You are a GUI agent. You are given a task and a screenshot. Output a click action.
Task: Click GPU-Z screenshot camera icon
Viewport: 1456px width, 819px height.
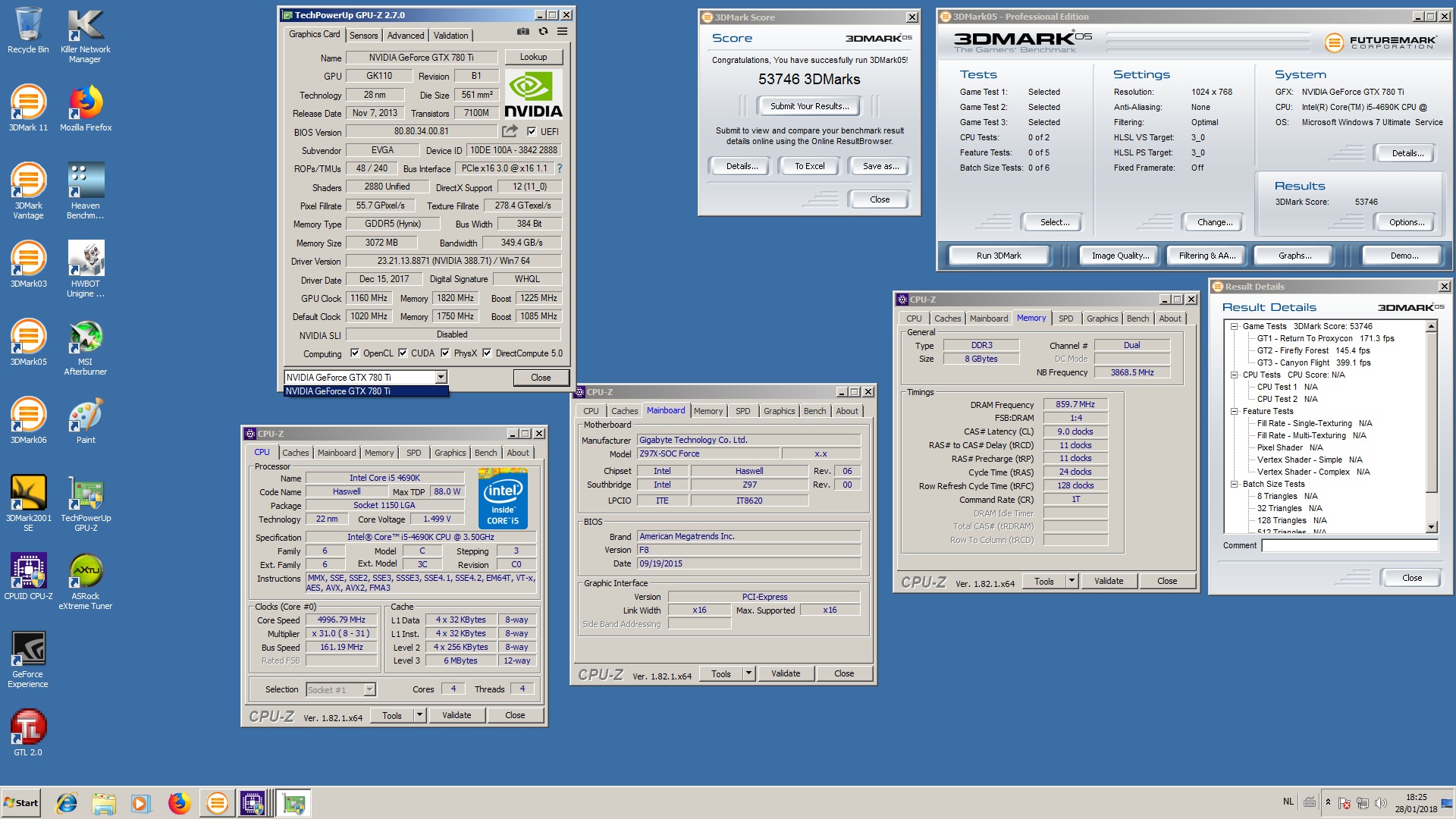[x=523, y=31]
